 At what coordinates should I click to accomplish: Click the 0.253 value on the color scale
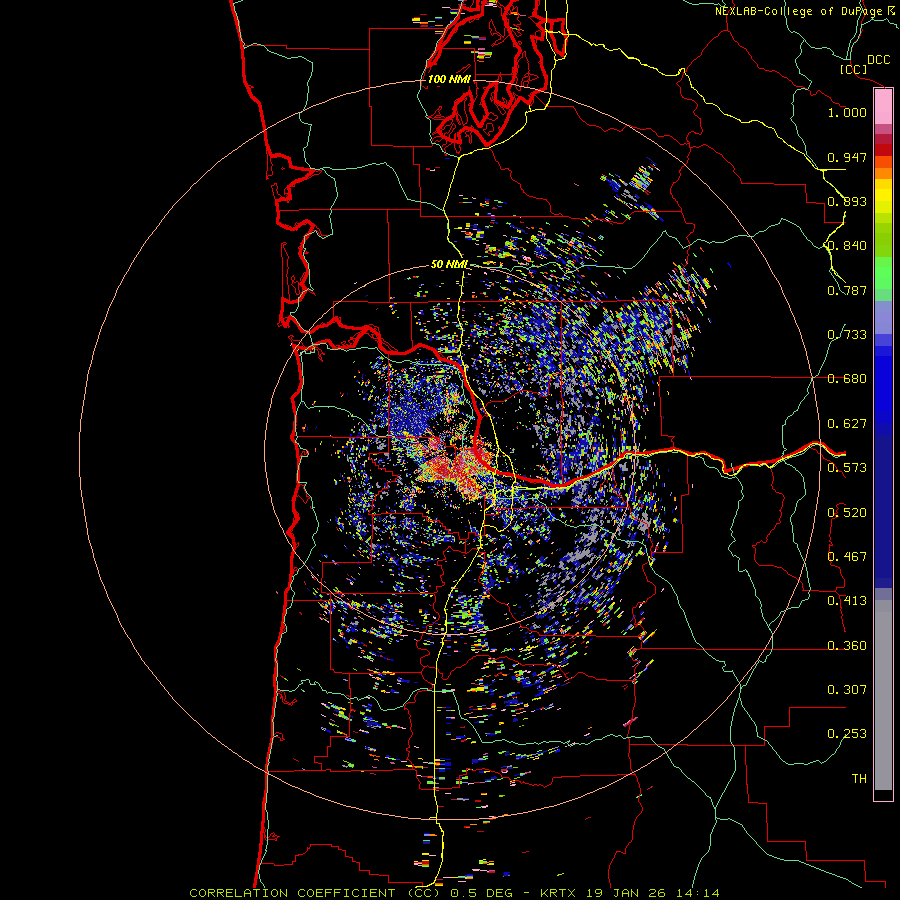tap(847, 734)
